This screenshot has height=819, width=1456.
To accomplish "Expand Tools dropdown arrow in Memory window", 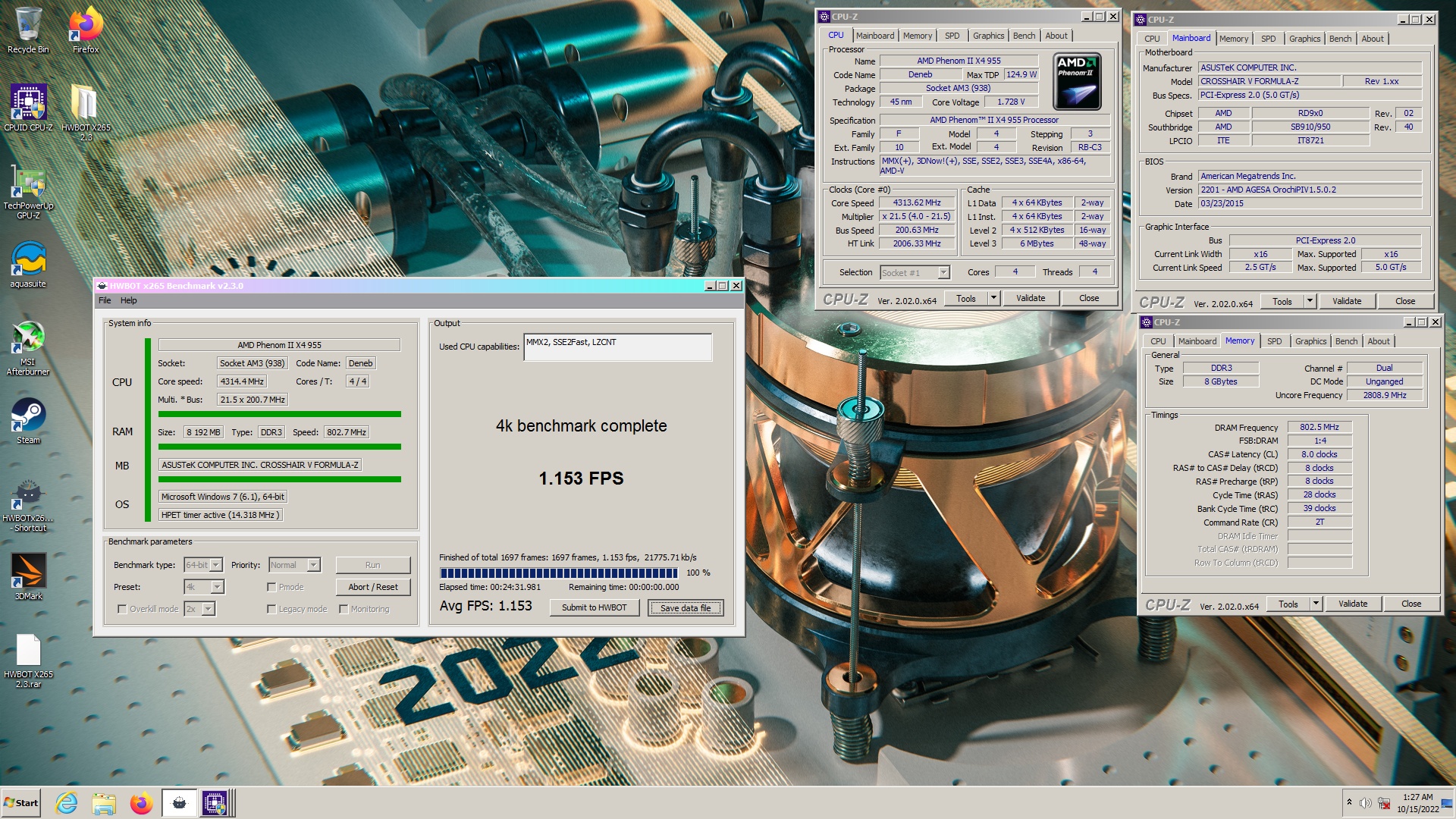I will tap(1316, 604).
